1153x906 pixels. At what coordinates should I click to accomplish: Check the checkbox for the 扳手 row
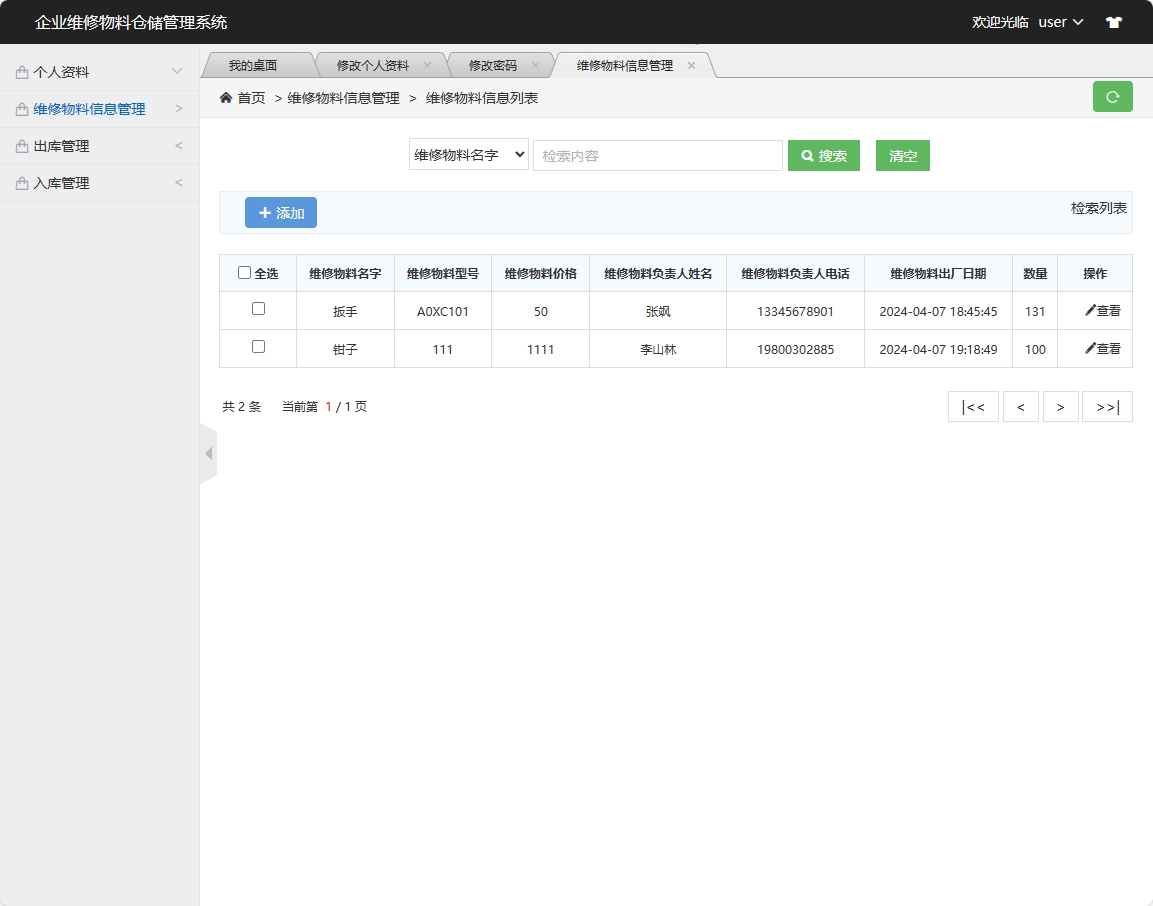(x=257, y=311)
